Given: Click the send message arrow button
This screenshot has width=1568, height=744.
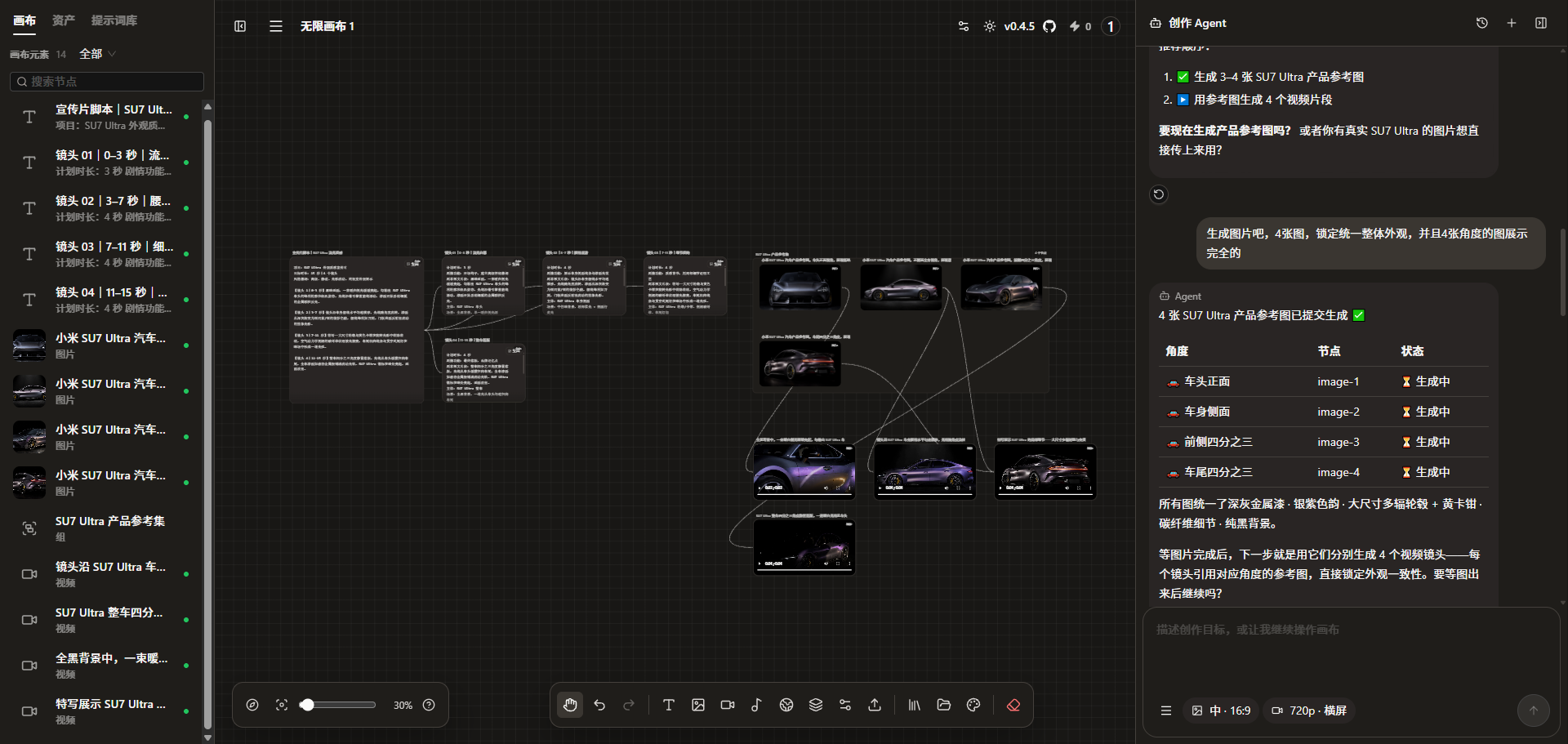Looking at the screenshot, I should (x=1533, y=711).
